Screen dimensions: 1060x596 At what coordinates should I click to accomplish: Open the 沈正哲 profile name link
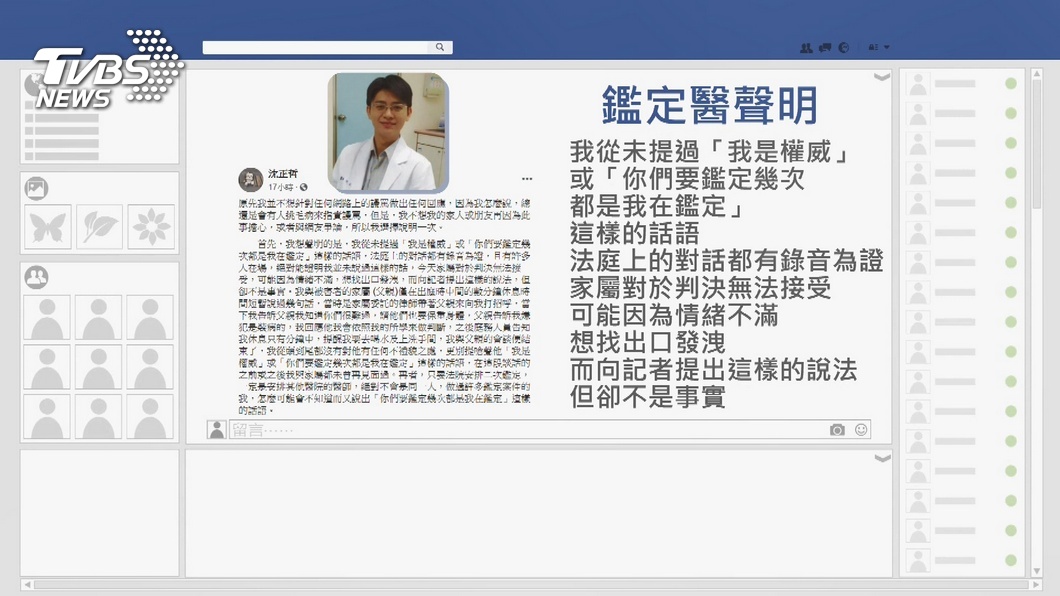(283, 174)
